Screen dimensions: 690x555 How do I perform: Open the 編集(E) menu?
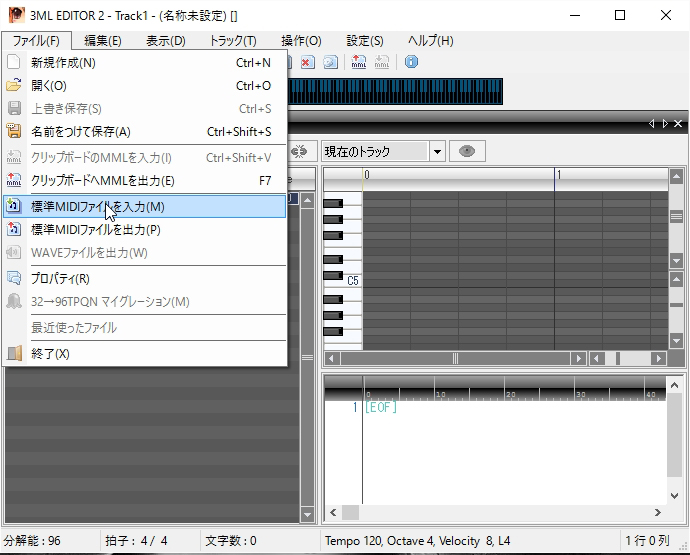[x=103, y=41]
